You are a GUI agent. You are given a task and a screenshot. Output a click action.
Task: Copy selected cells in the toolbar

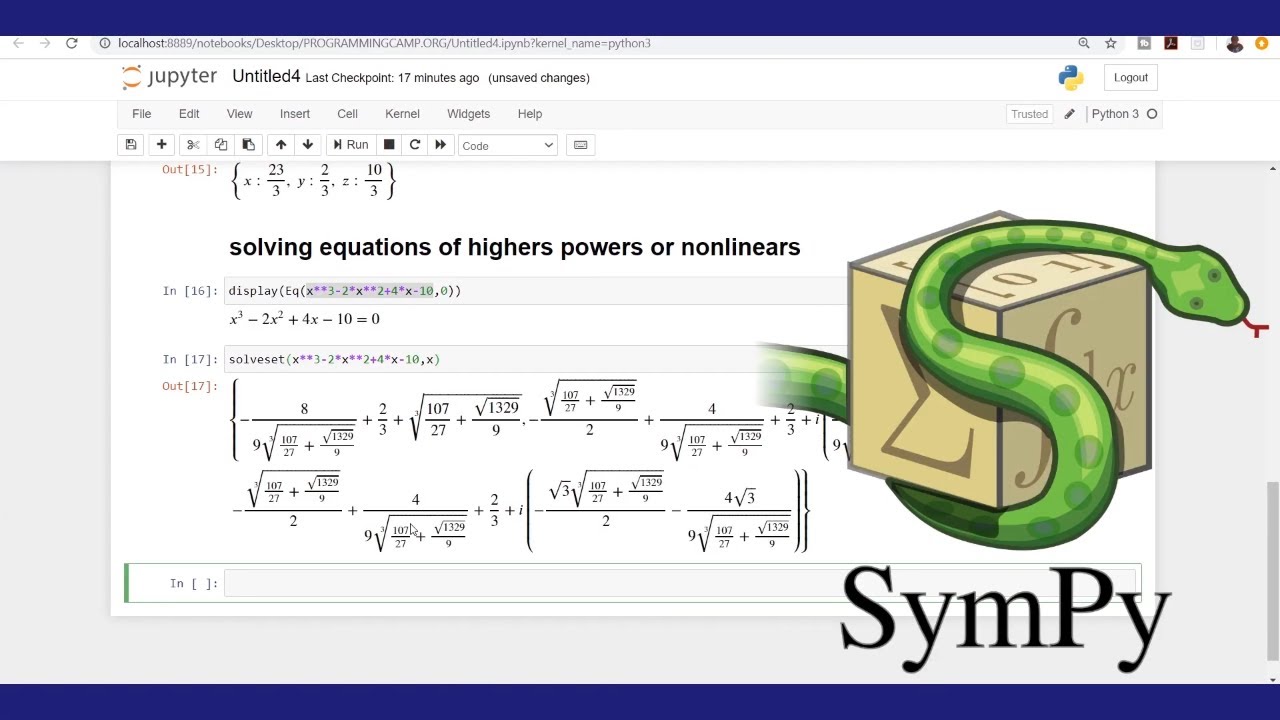point(221,145)
